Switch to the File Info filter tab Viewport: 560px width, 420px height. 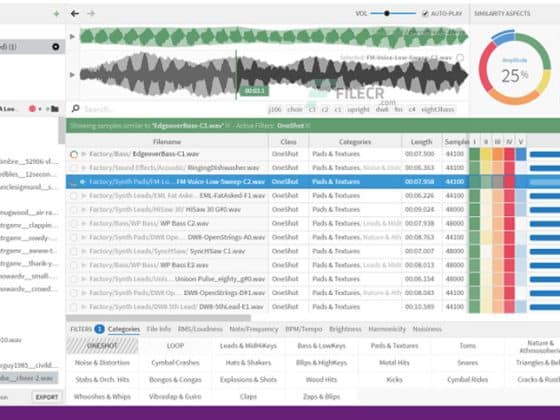(x=159, y=329)
